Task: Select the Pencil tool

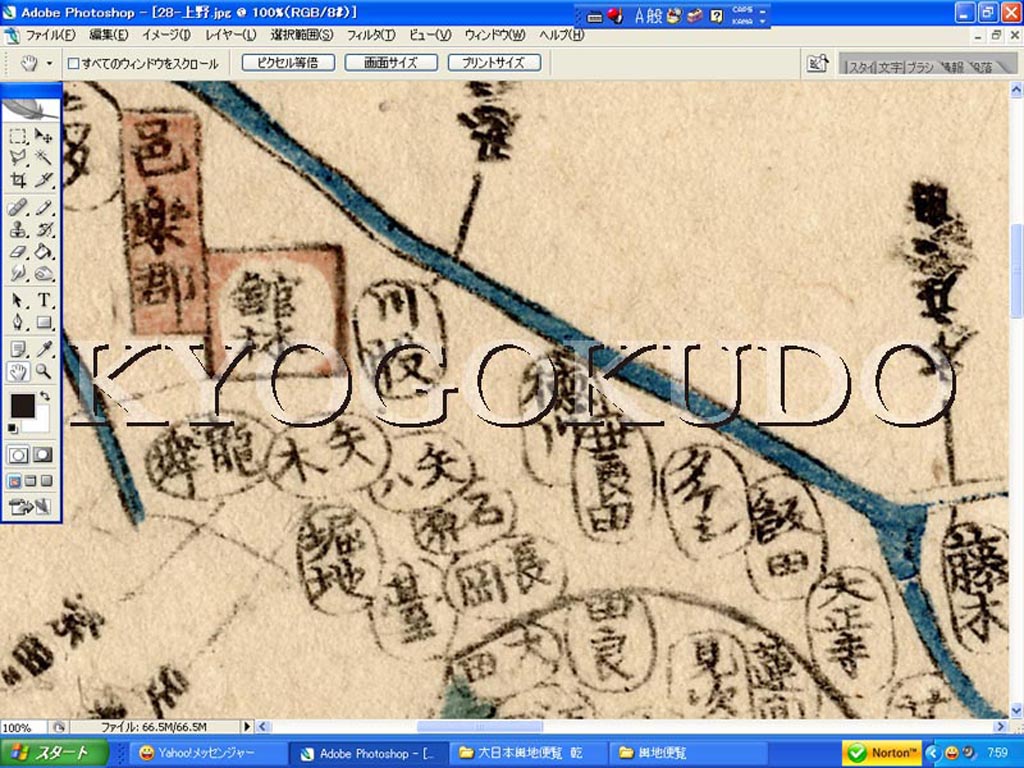Action: [x=44, y=208]
